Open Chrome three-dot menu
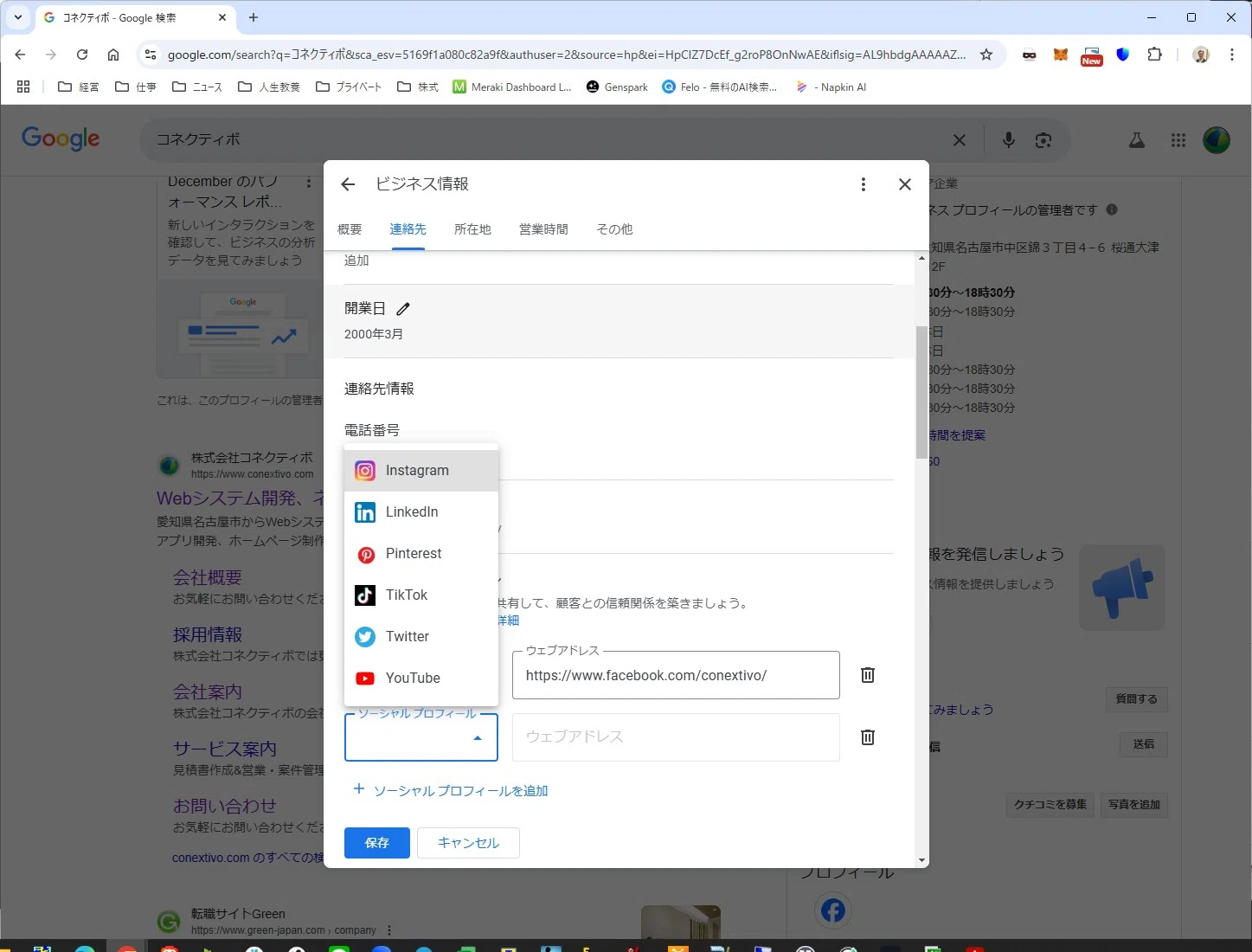 [1231, 55]
